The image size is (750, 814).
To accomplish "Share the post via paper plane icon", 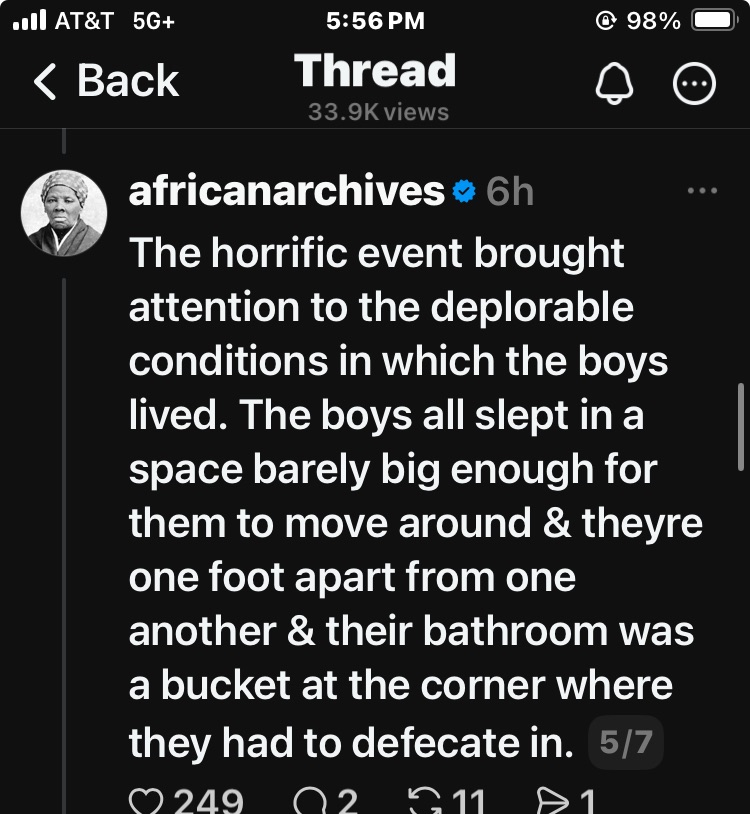I will (x=553, y=801).
